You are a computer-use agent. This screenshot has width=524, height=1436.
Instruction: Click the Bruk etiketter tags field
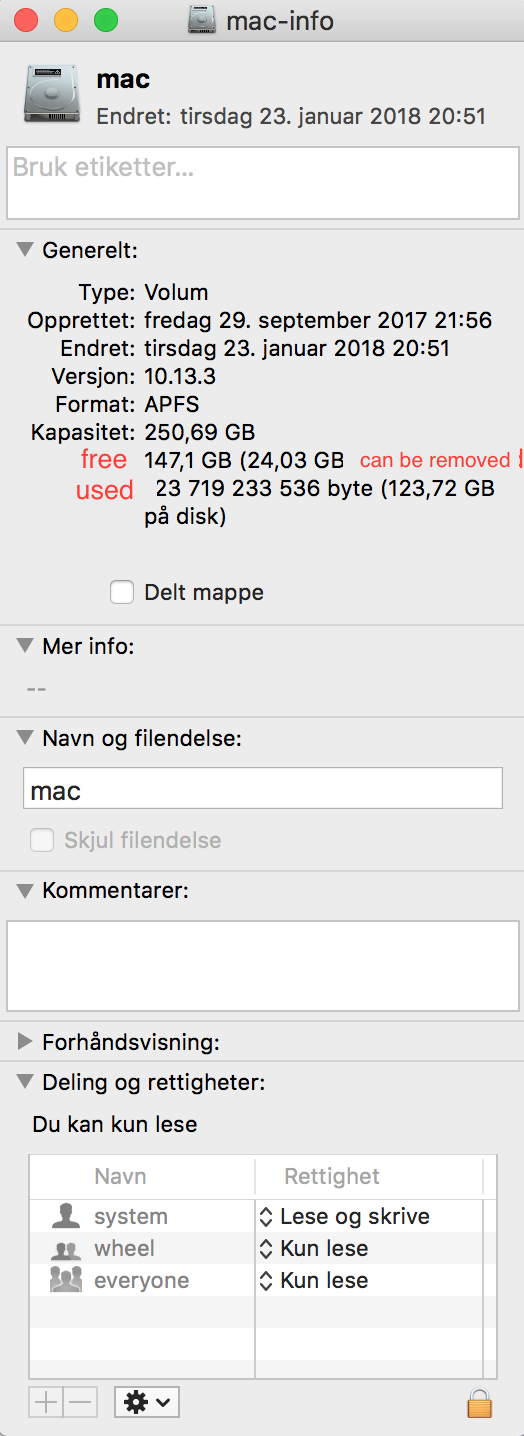(x=263, y=183)
